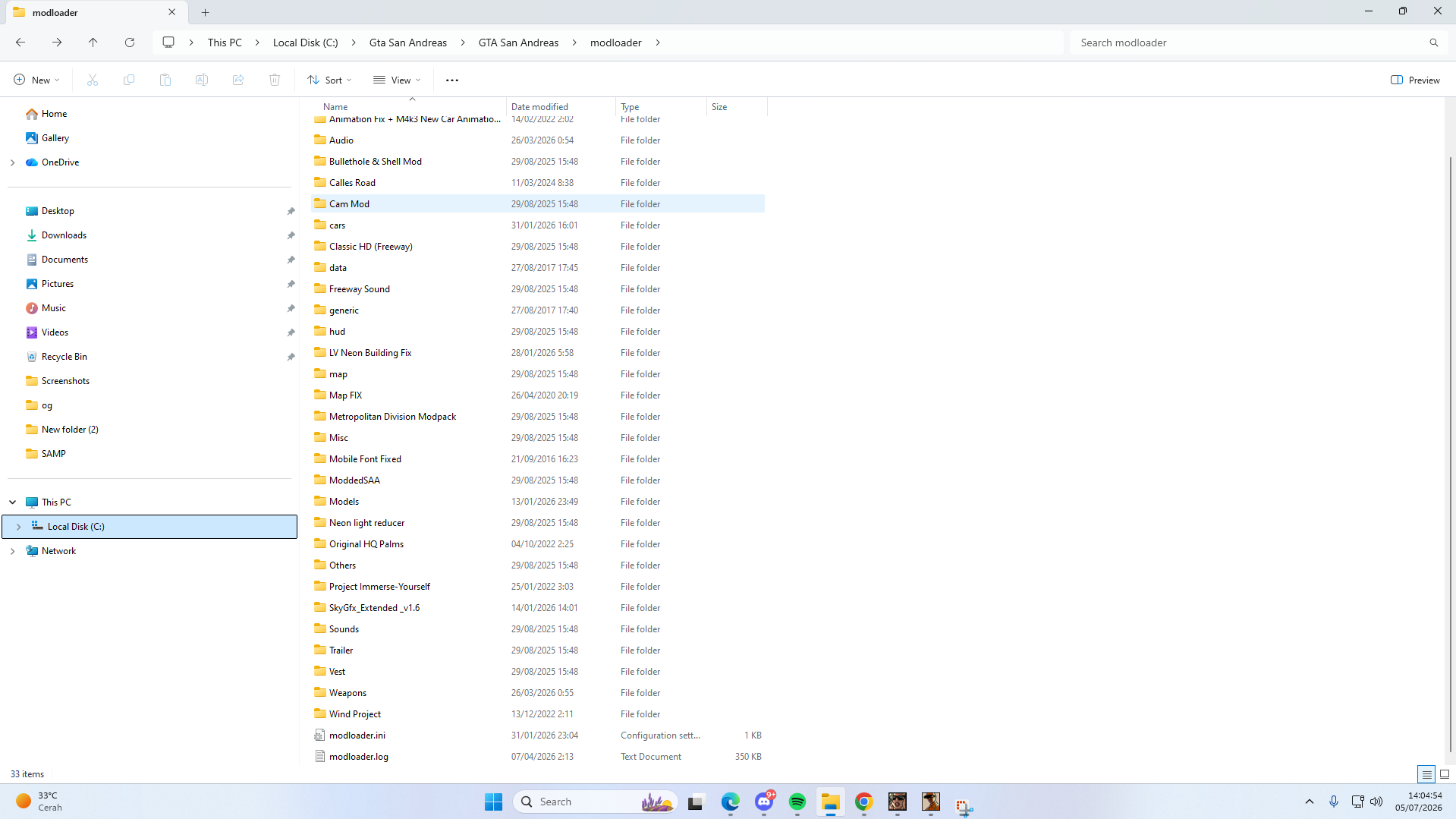Click the Cut scissors icon in toolbar
This screenshot has height=819, width=1456.
(x=93, y=80)
